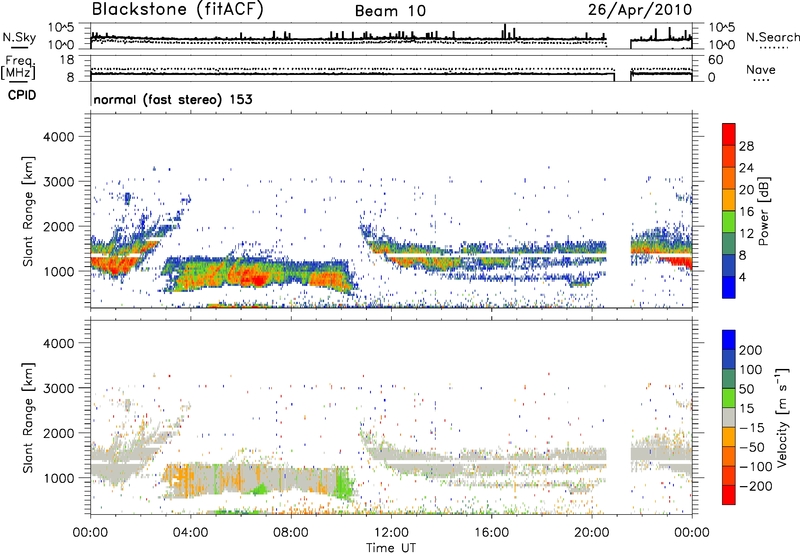The image size is (800, 554).
Task: Select dark blue top segment of Velocity colorbar
Action: pos(729,340)
